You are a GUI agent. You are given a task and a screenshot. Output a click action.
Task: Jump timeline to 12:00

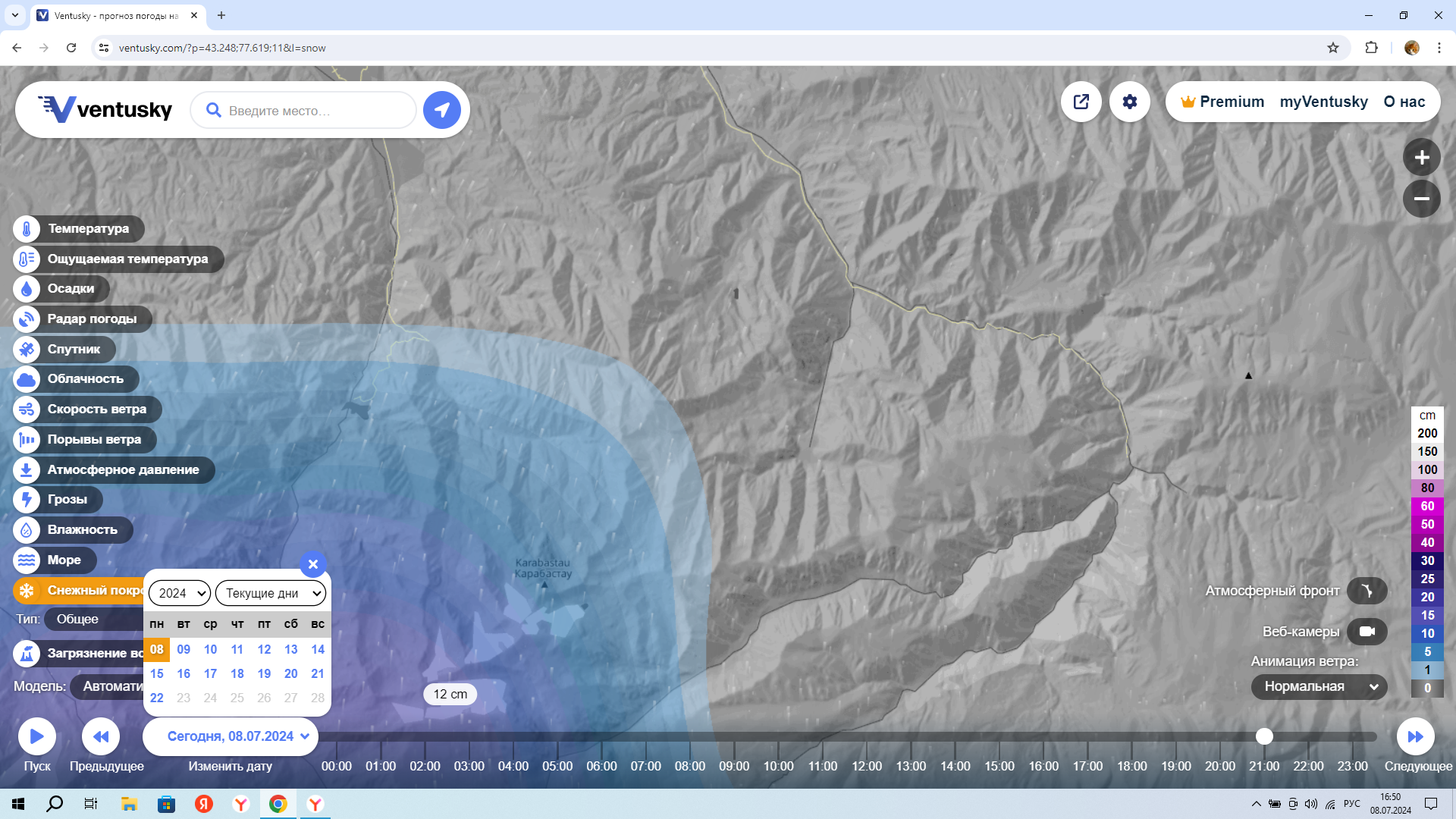(x=867, y=766)
